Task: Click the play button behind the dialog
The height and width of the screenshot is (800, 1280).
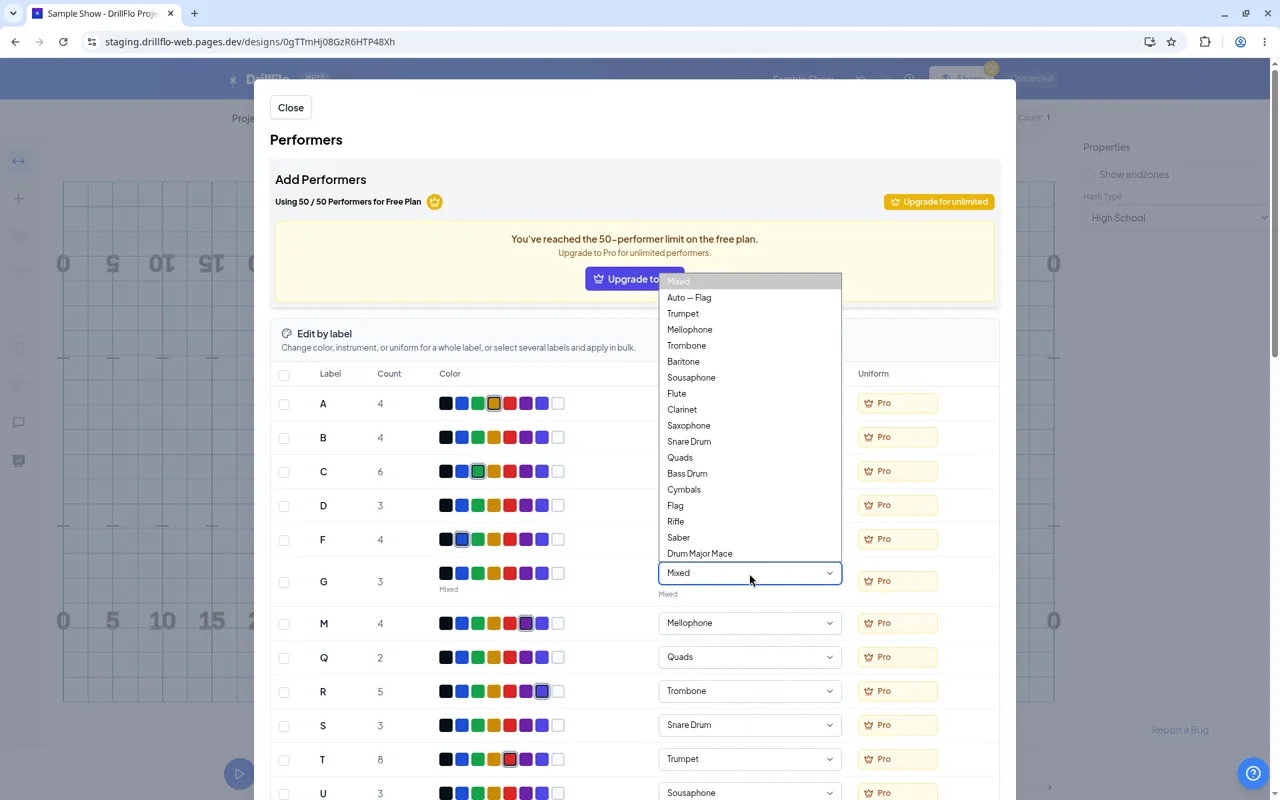Action: 239,773
